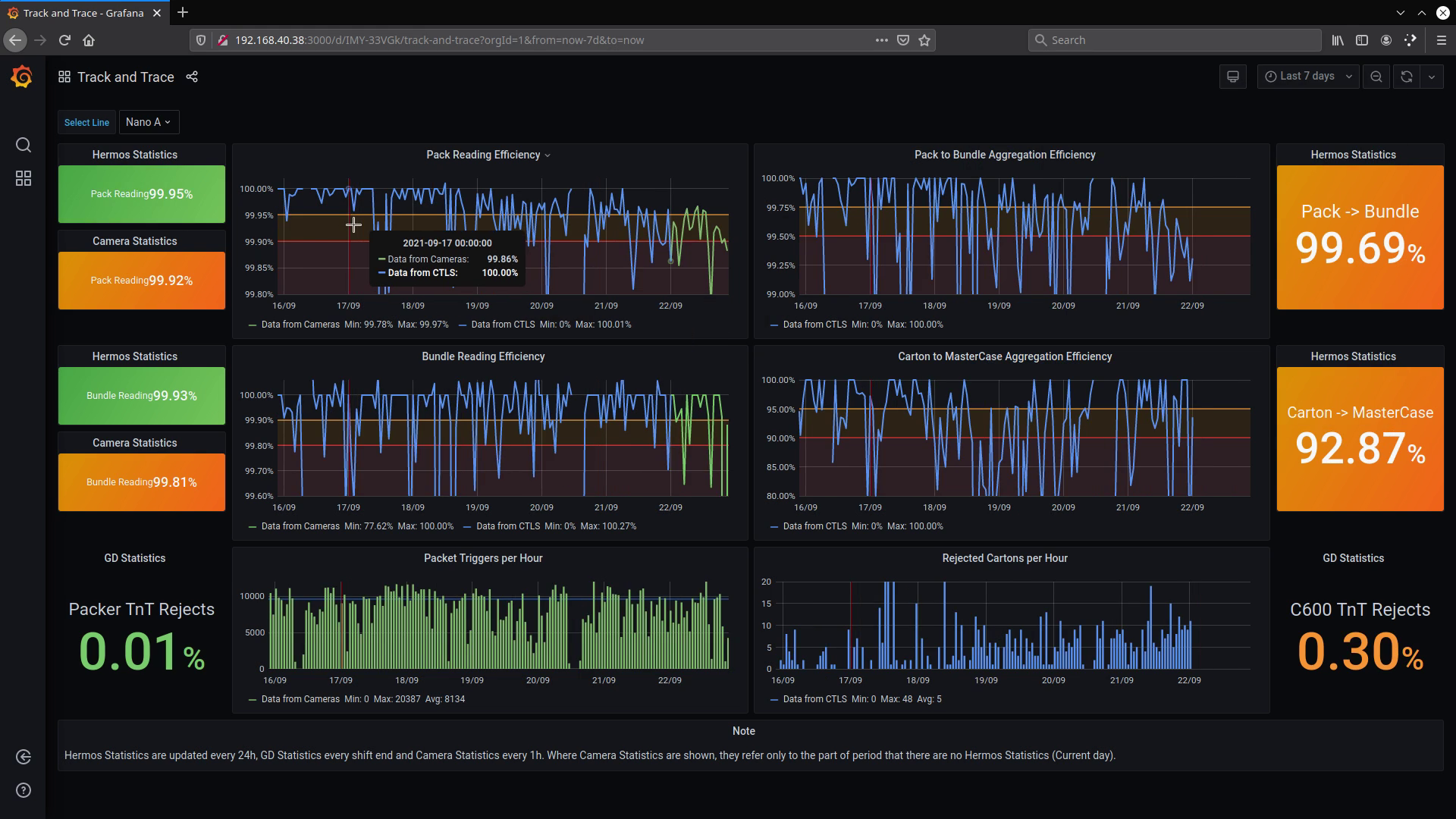Cycle view mode with monitor icon
1456x819 pixels.
coord(1232,77)
